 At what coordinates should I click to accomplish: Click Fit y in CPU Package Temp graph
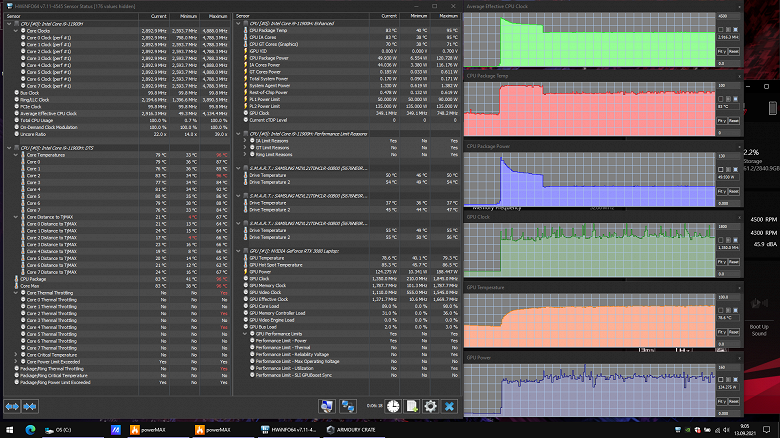pos(722,121)
